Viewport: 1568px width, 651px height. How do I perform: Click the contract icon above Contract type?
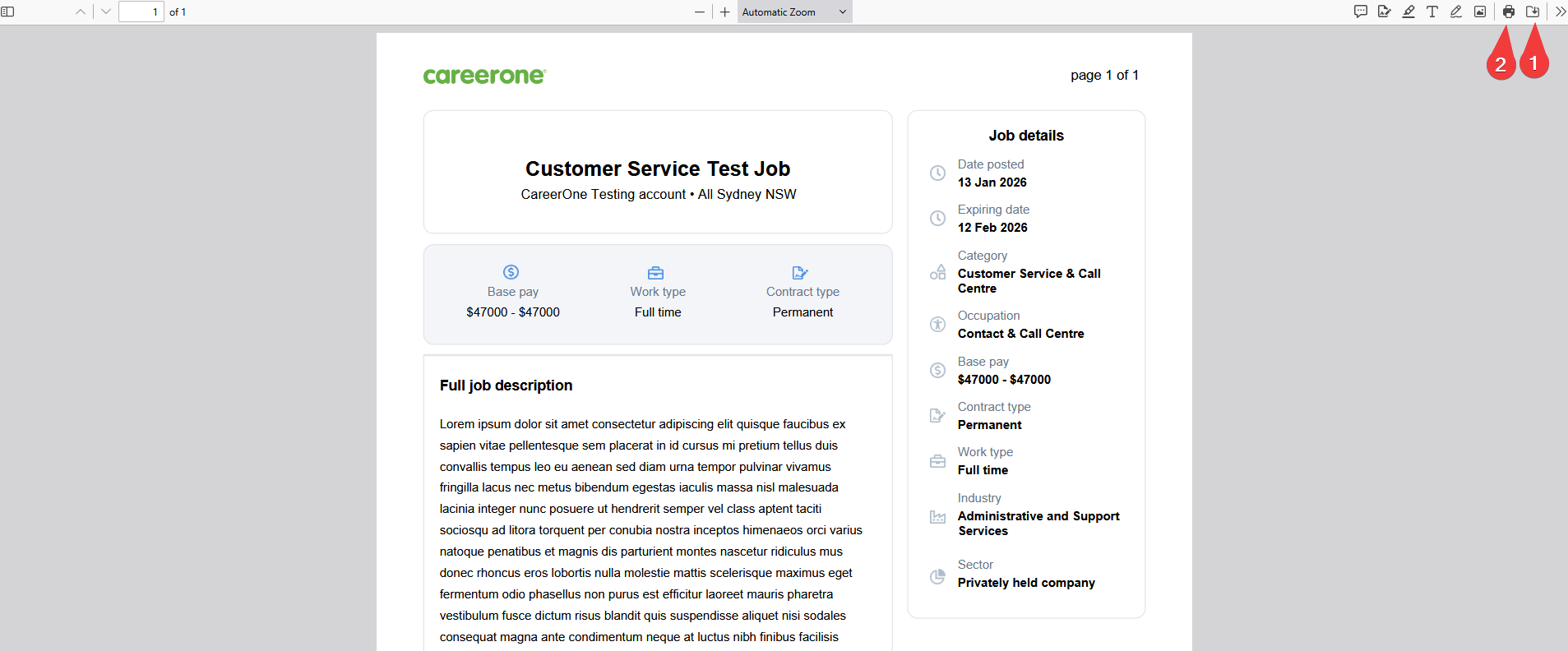[800, 272]
